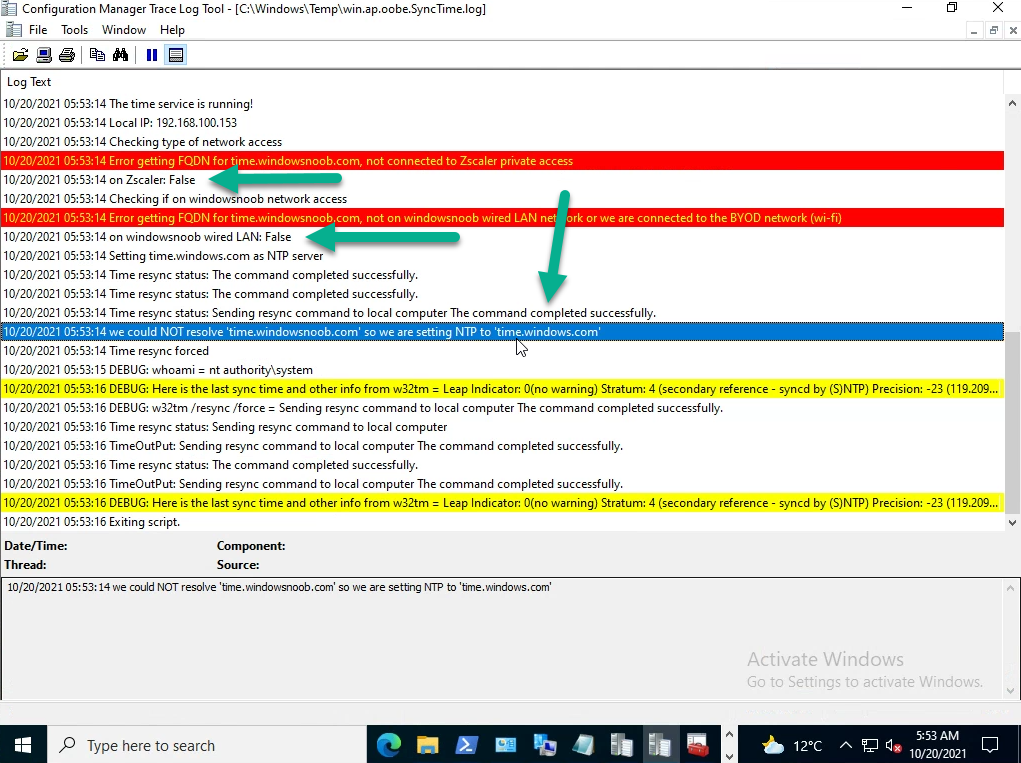Select the 05:53:16 row 'Time resync status: Sending resync command to local computer'
1021x763 pixels.
[503, 427]
